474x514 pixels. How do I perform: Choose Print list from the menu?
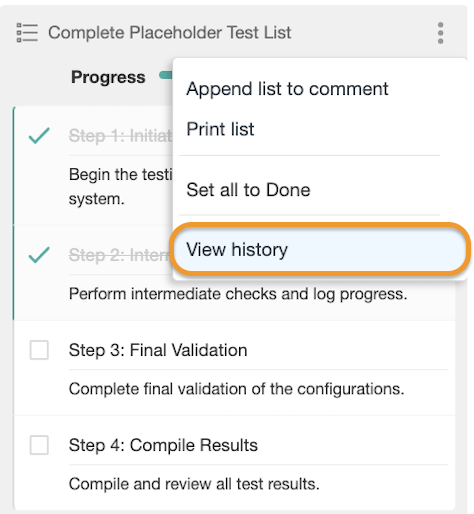(220, 129)
